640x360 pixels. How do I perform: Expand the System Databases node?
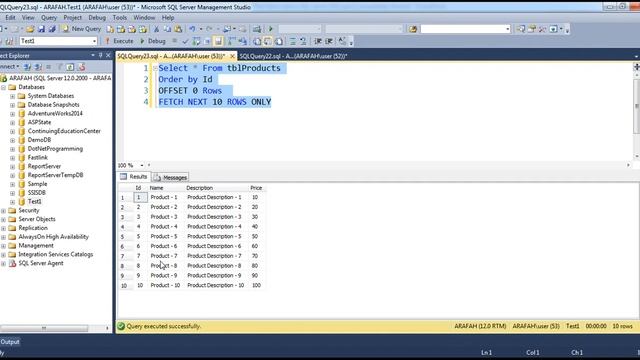(12, 96)
